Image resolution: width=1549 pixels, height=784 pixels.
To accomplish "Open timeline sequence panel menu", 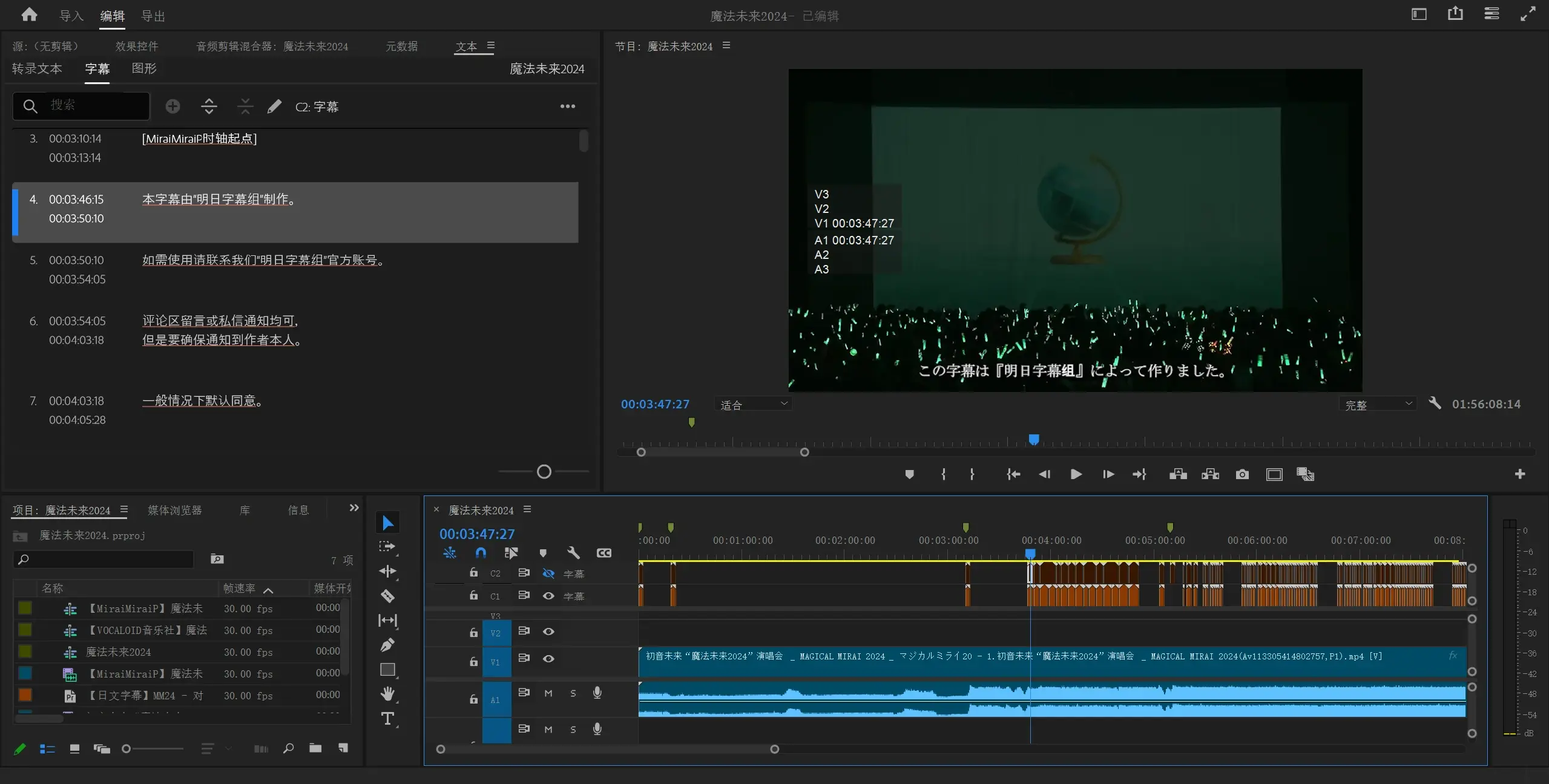I will pos(527,509).
